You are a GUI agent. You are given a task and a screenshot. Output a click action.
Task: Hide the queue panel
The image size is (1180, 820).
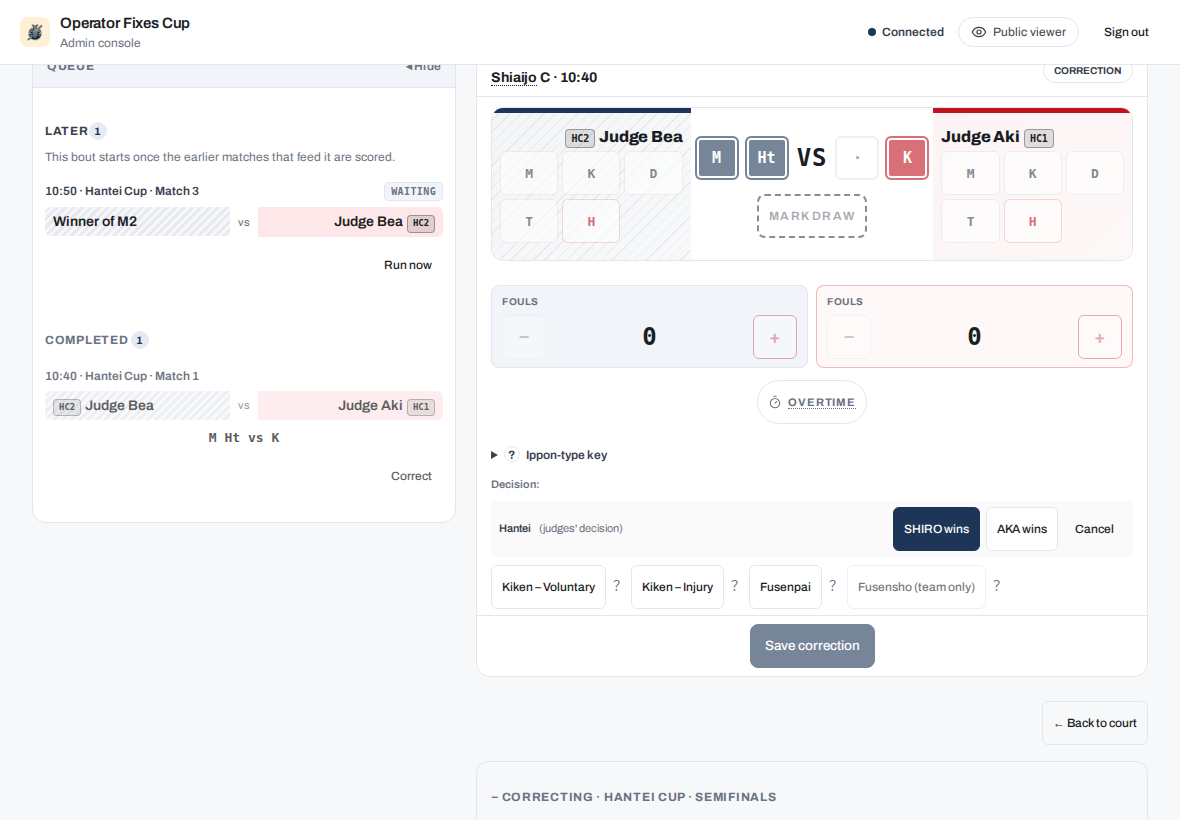click(423, 67)
